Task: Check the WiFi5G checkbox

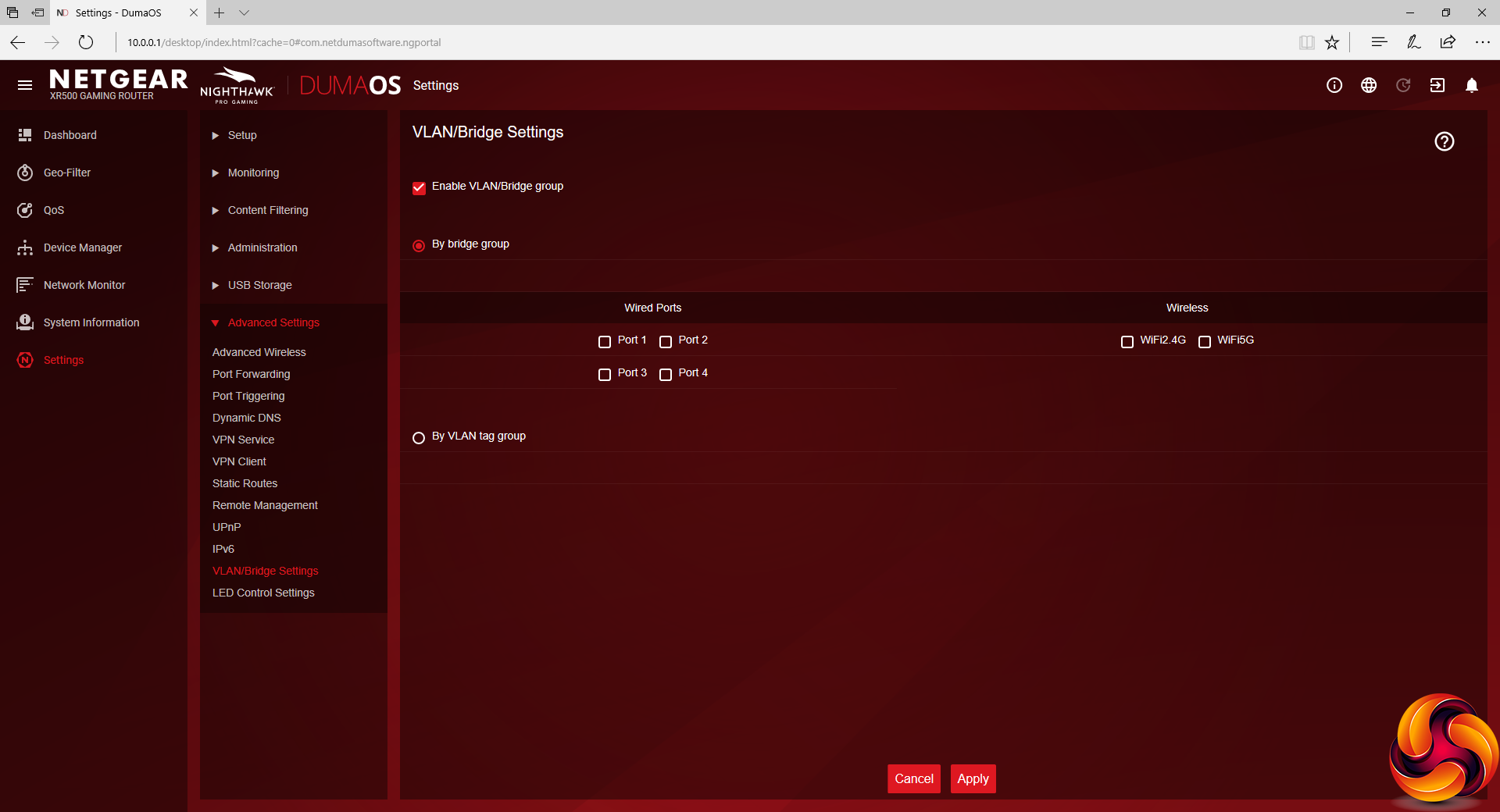Action: coord(1205,341)
